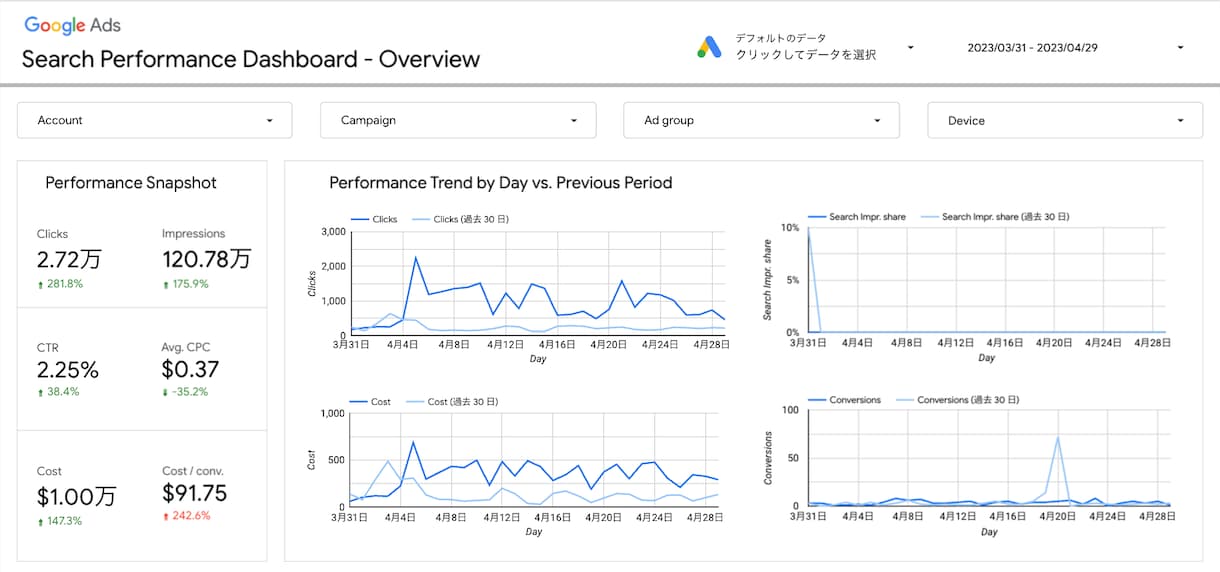Click the CTR change 38.4%
This screenshot has height=572, width=1220.
58,392
